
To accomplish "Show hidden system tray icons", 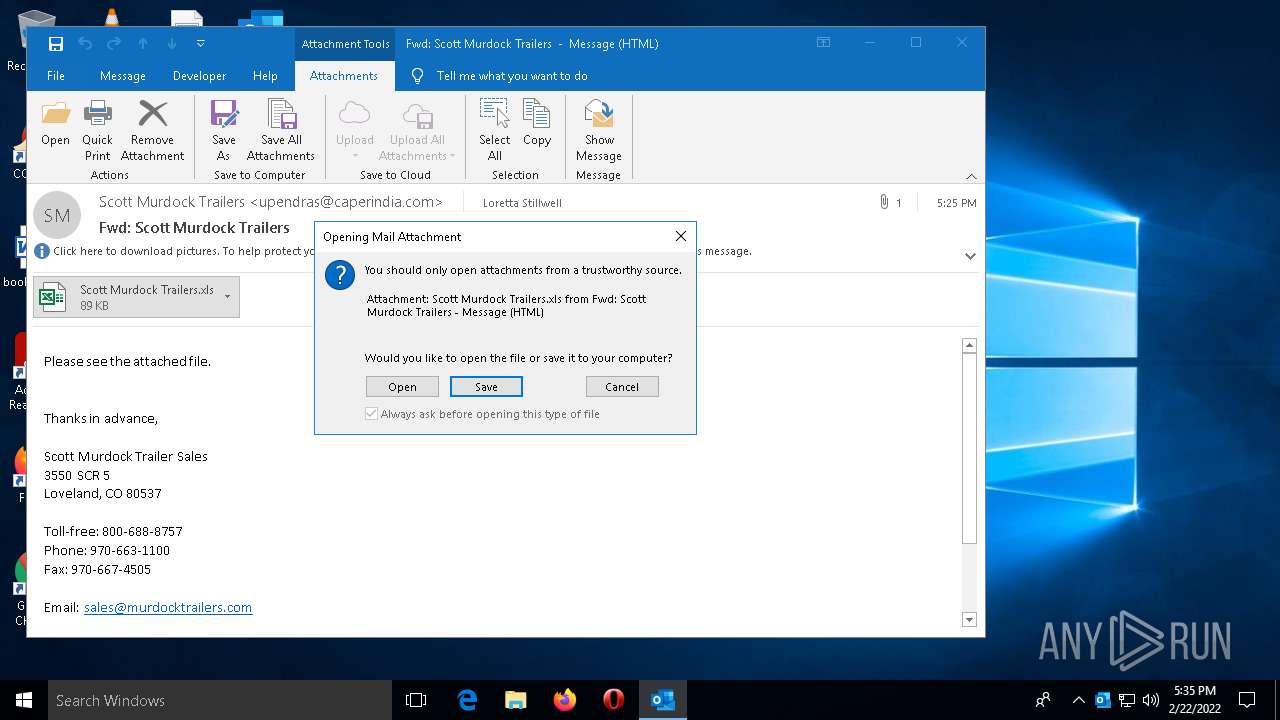I will click(1078, 700).
